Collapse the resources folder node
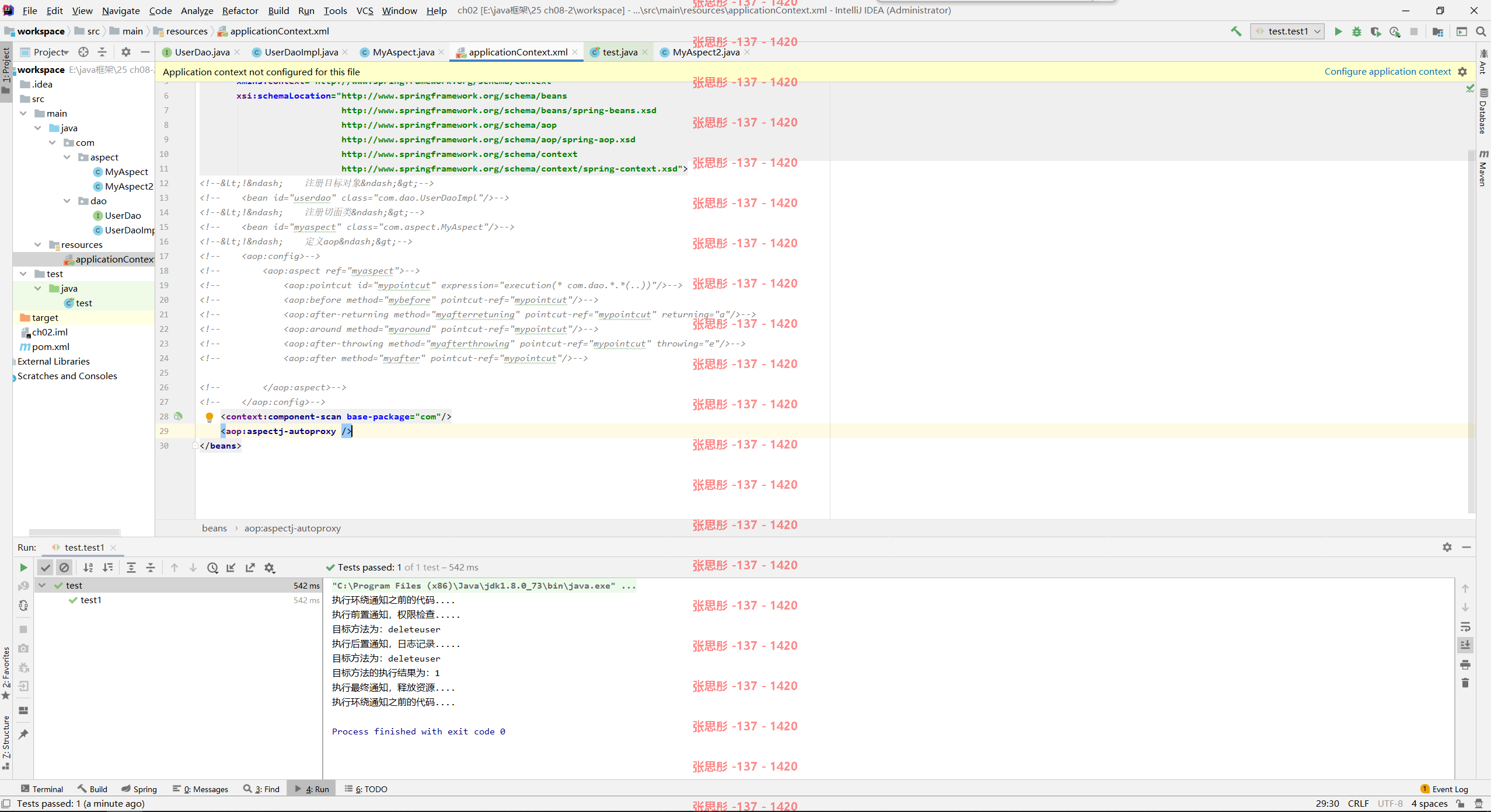Image resolution: width=1491 pixels, height=812 pixels. pos(38,244)
